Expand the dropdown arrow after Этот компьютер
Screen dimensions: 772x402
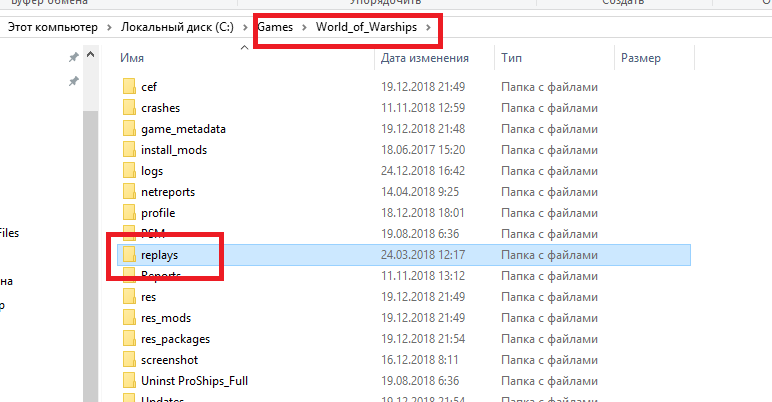(x=109, y=27)
